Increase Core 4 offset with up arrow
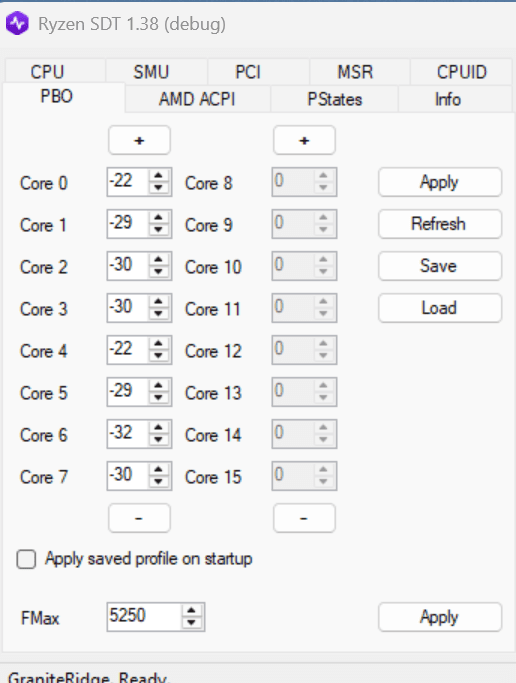Screen dimensions: 516x683 159,343
